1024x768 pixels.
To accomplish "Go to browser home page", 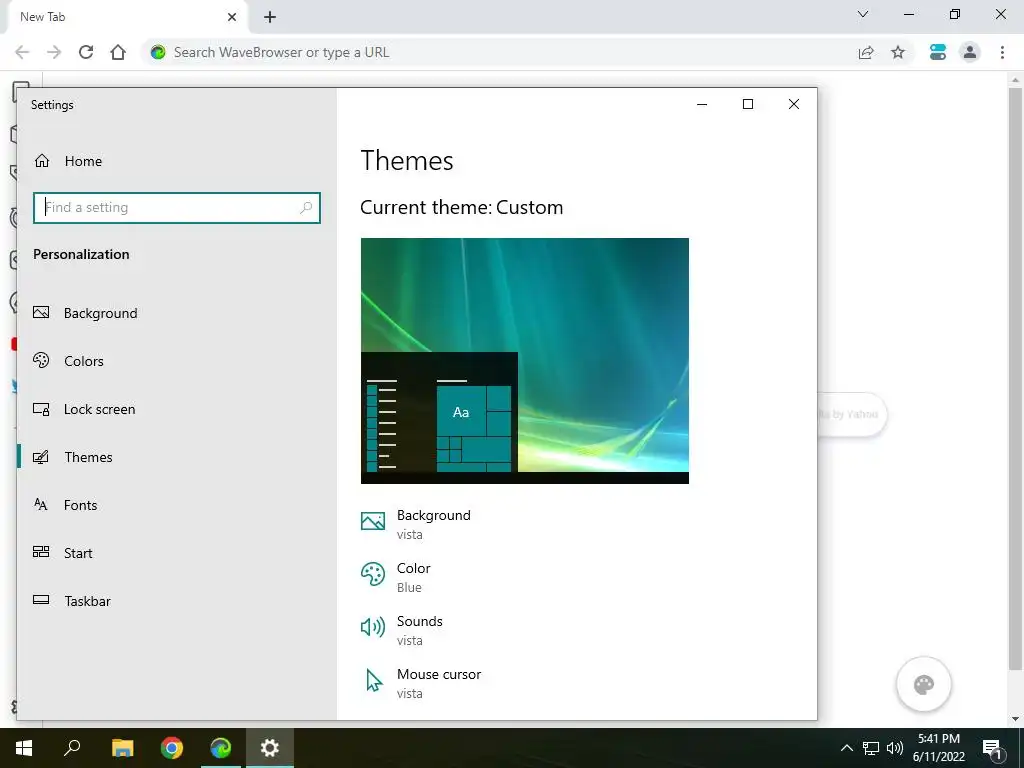I will [x=118, y=52].
